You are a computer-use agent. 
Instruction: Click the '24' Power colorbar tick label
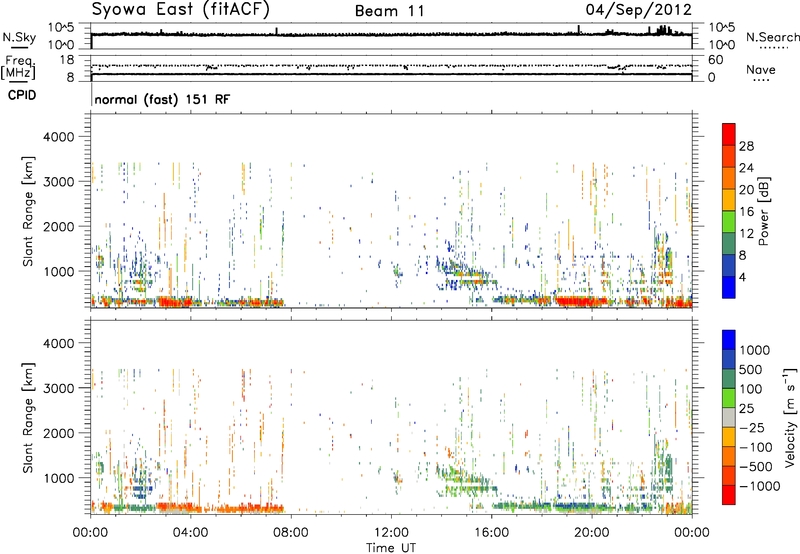pyautogui.click(x=746, y=168)
